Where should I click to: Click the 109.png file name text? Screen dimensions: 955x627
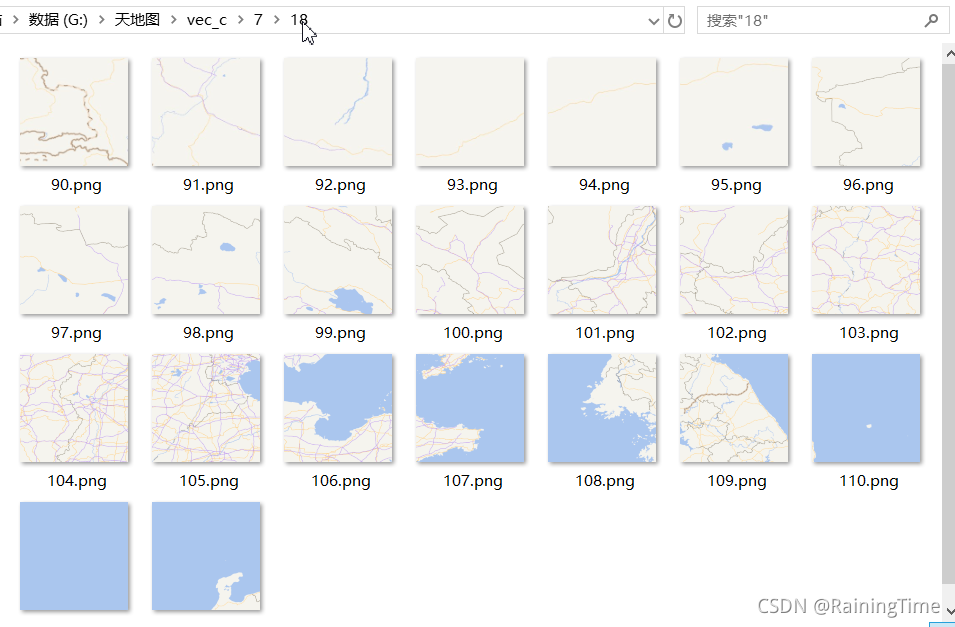tap(737, 481)
